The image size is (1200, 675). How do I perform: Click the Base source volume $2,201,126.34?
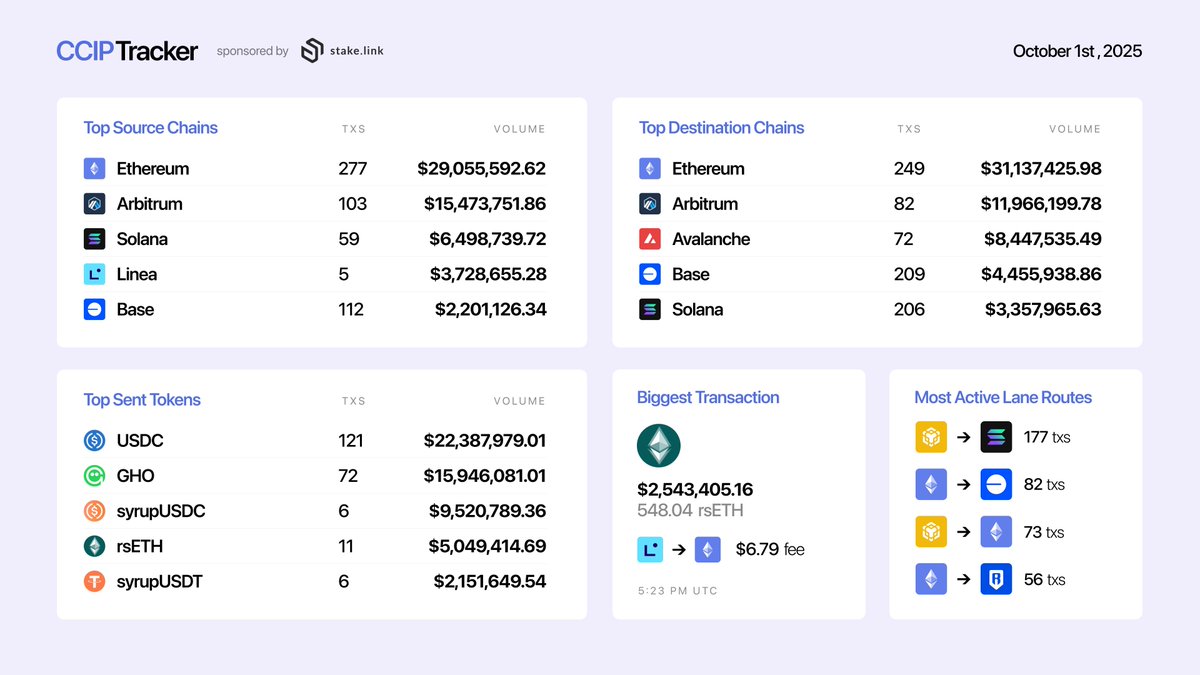[491, 309]
